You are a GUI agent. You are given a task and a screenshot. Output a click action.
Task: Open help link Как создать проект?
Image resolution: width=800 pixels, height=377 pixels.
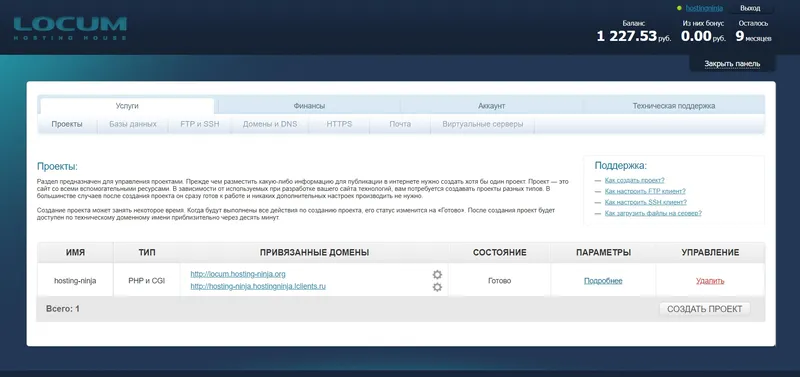(634, 180)
